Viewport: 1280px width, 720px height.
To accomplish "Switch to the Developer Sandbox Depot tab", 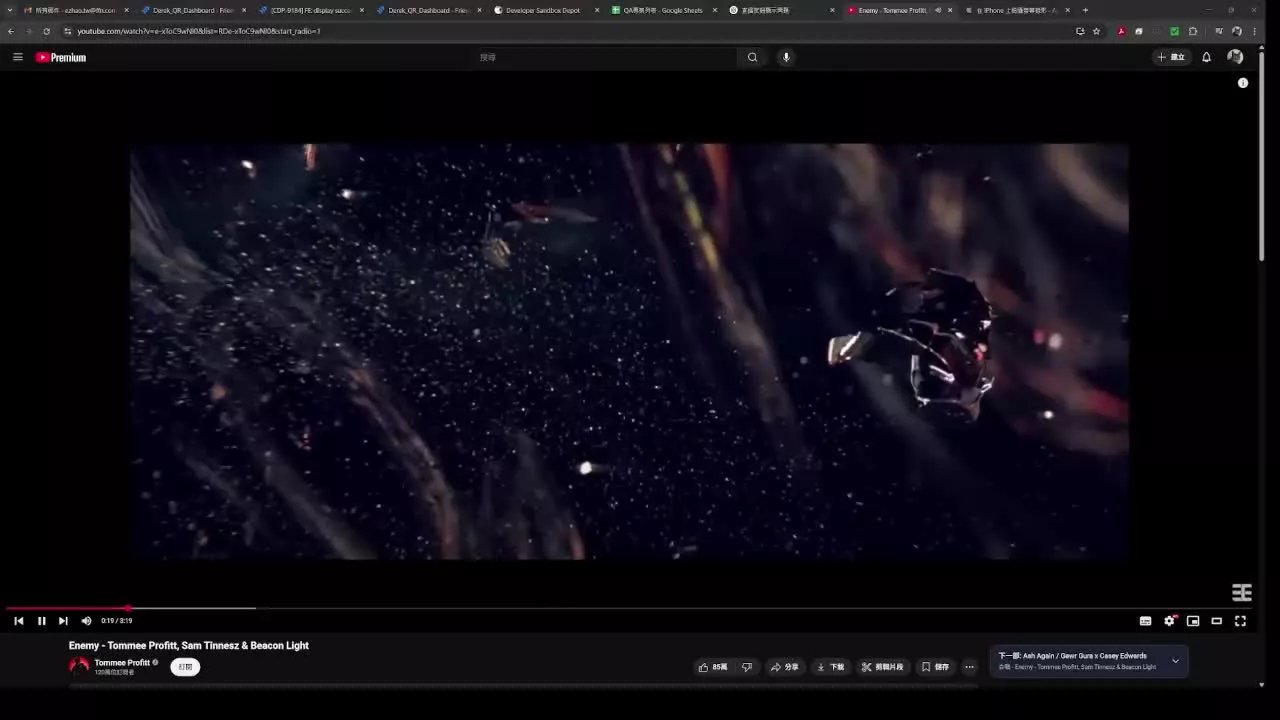I will click(x=542, y=10).
